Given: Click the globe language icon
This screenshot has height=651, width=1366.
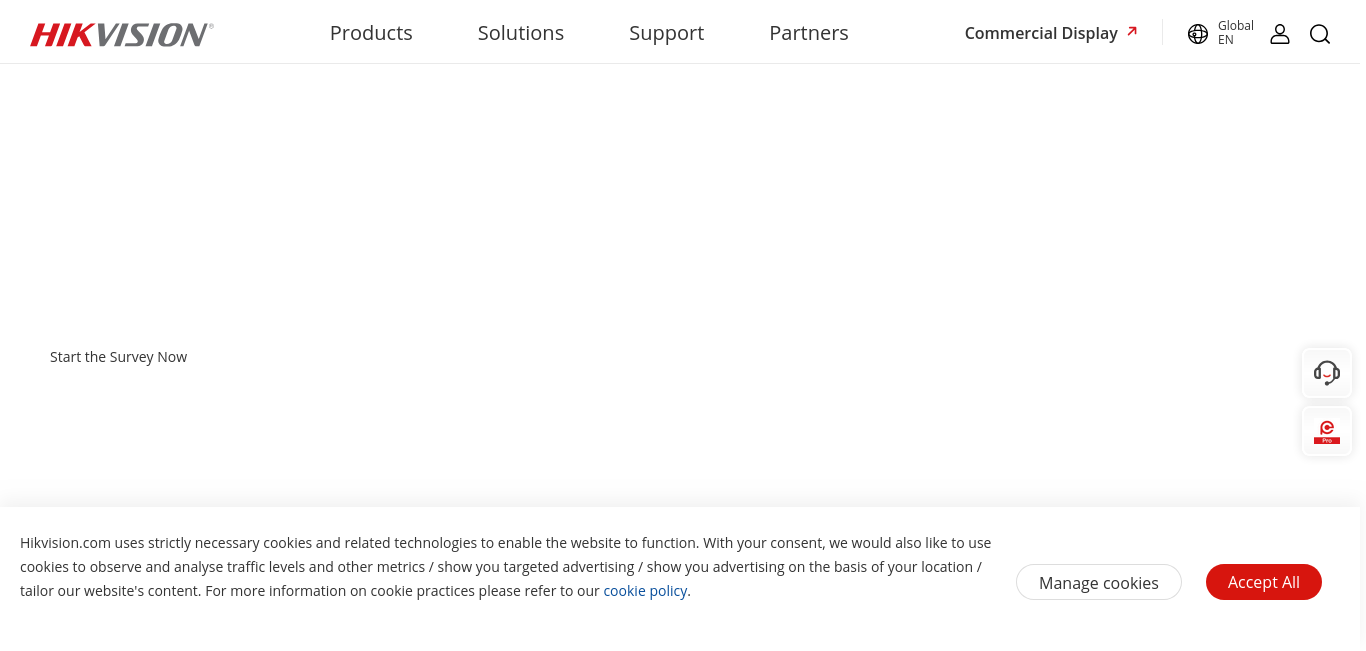Looking at the screenshot, I should click(1198, 34).
